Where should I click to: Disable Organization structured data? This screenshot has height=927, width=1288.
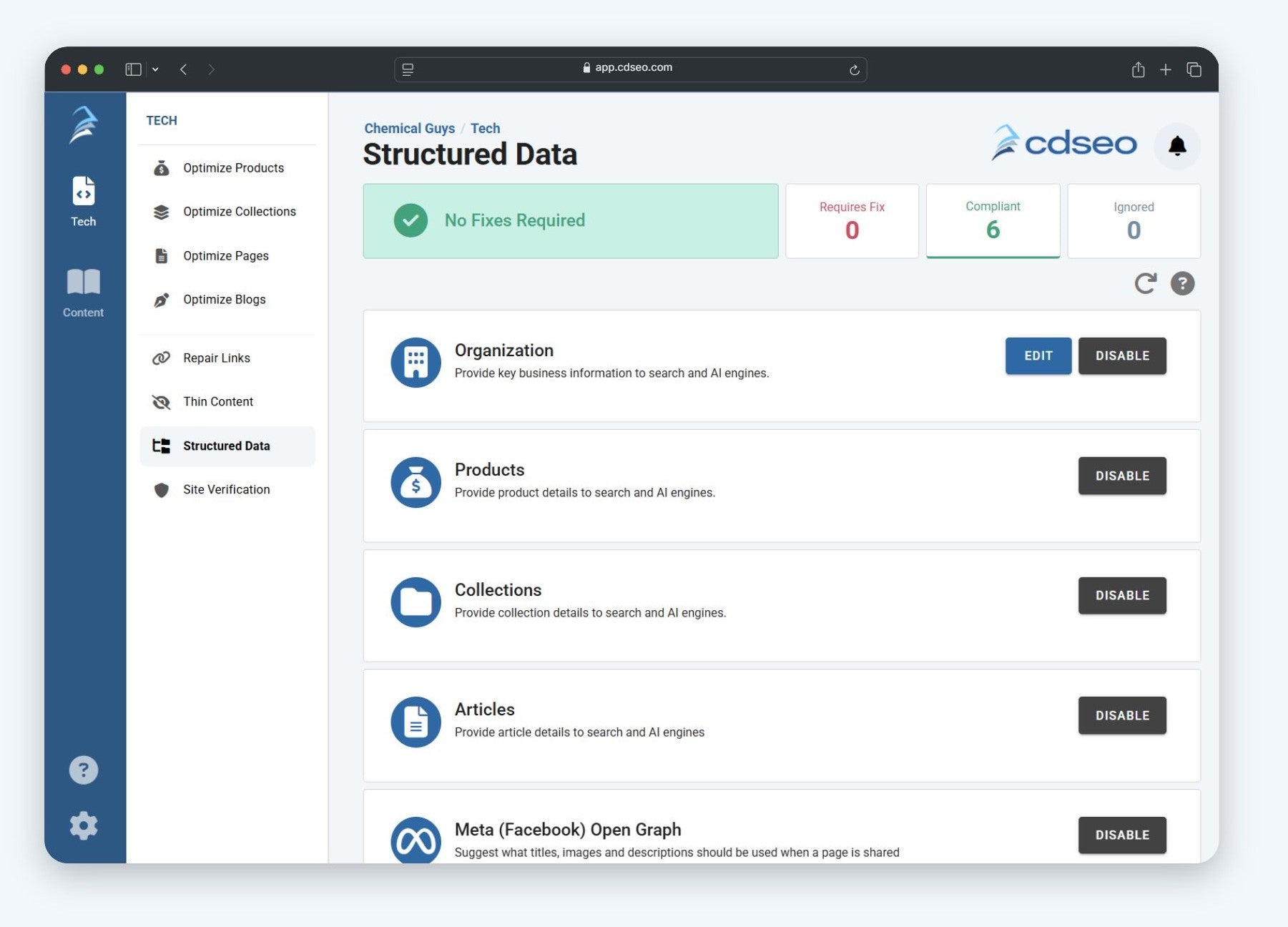coord(1121,355)
